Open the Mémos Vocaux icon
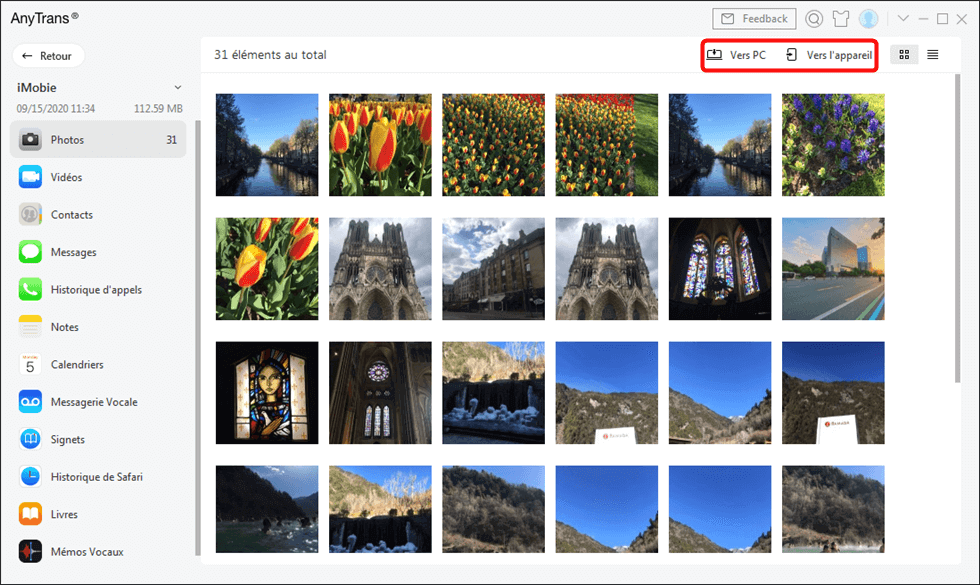 point(30,552)
